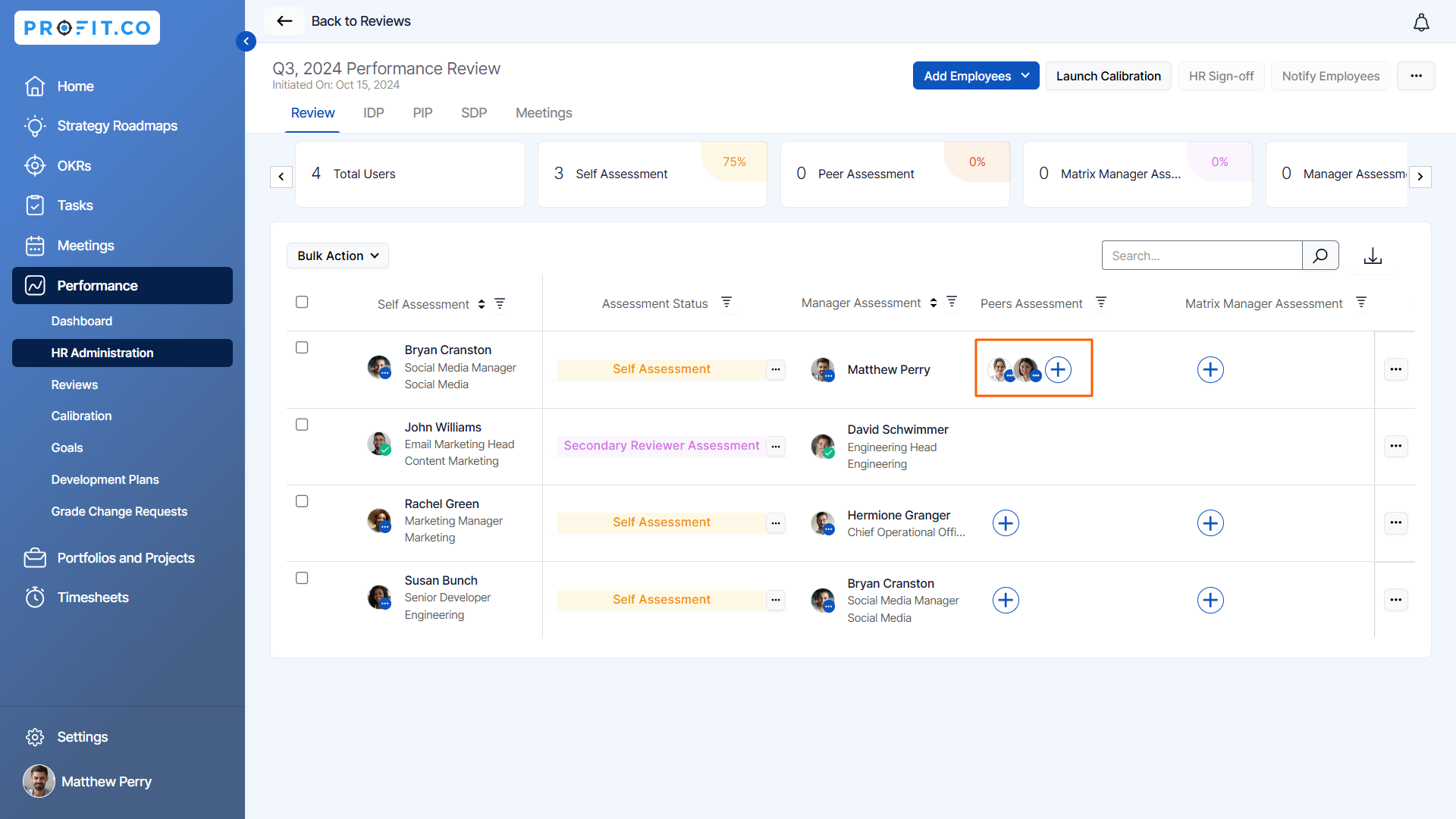Open the Bulk Action dropdown
Screen dimensions: 1456x819
click(337, 256)
